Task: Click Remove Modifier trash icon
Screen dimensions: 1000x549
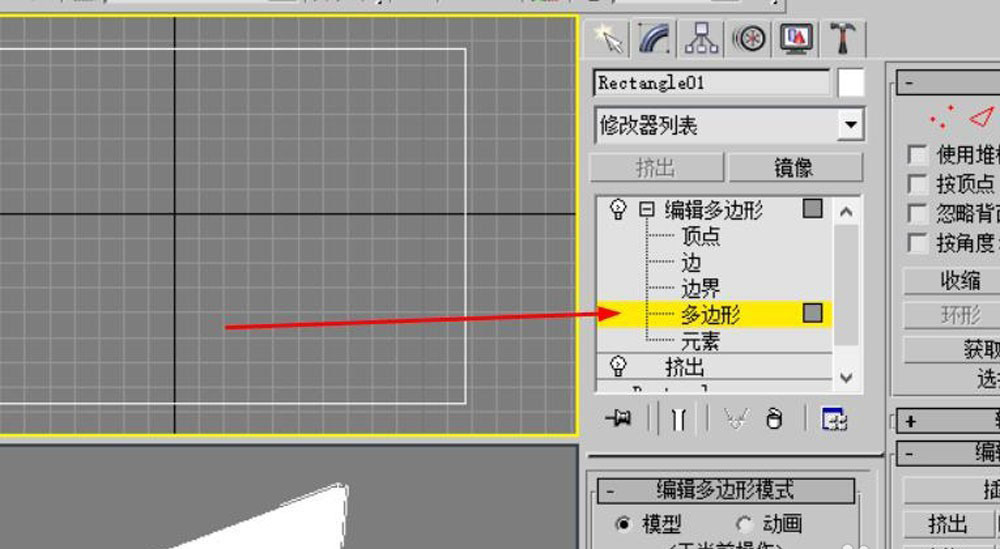Action: tap(774, 419)
